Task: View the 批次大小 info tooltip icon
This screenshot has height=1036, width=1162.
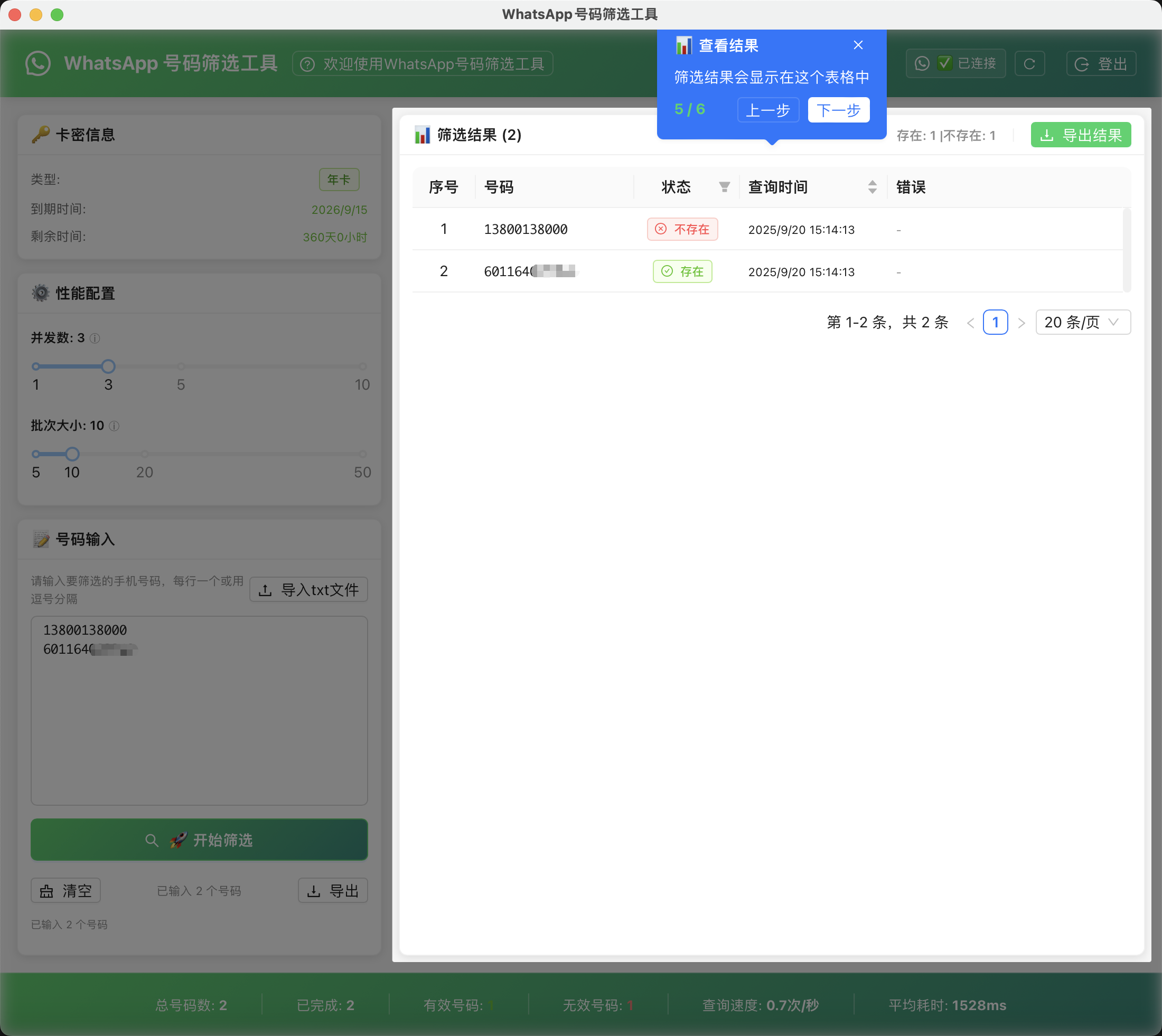Action: pos(114,426)
